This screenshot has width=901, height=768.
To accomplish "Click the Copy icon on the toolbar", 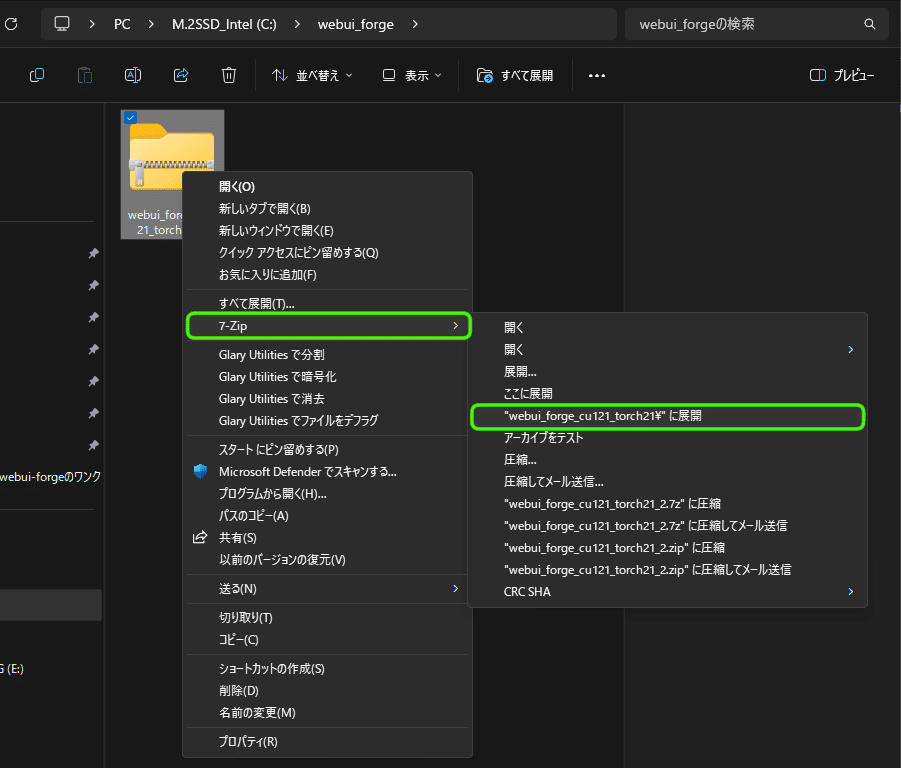I will point(36,75).
